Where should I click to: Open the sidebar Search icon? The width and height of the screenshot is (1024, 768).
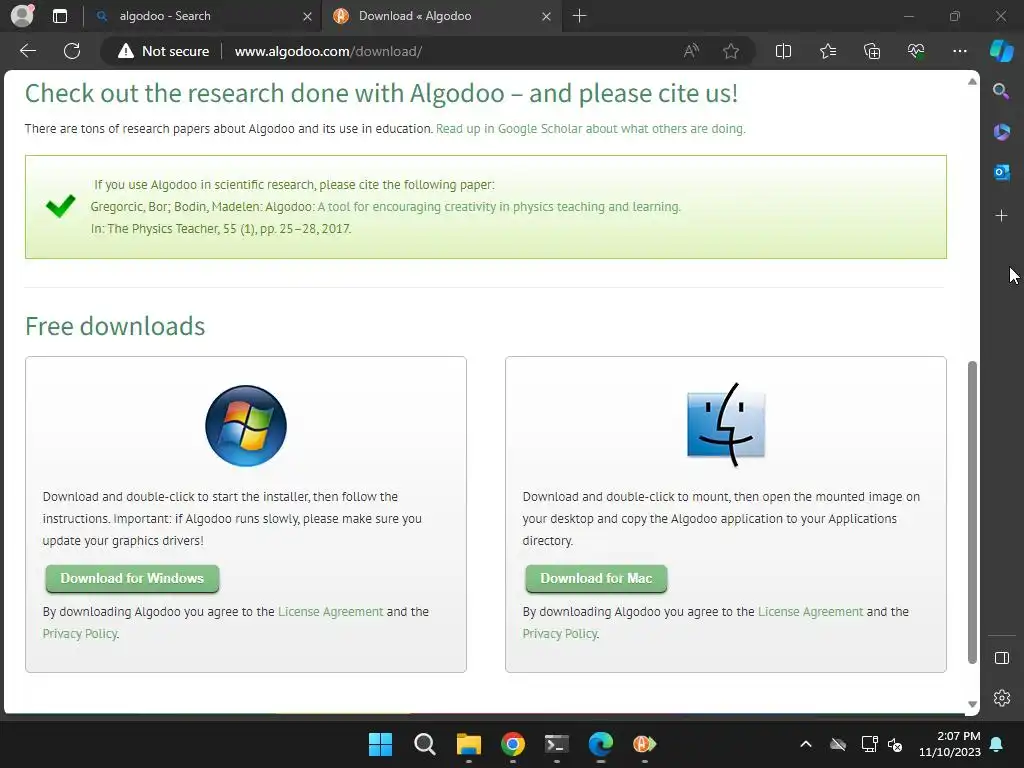tap(1001, 91)
